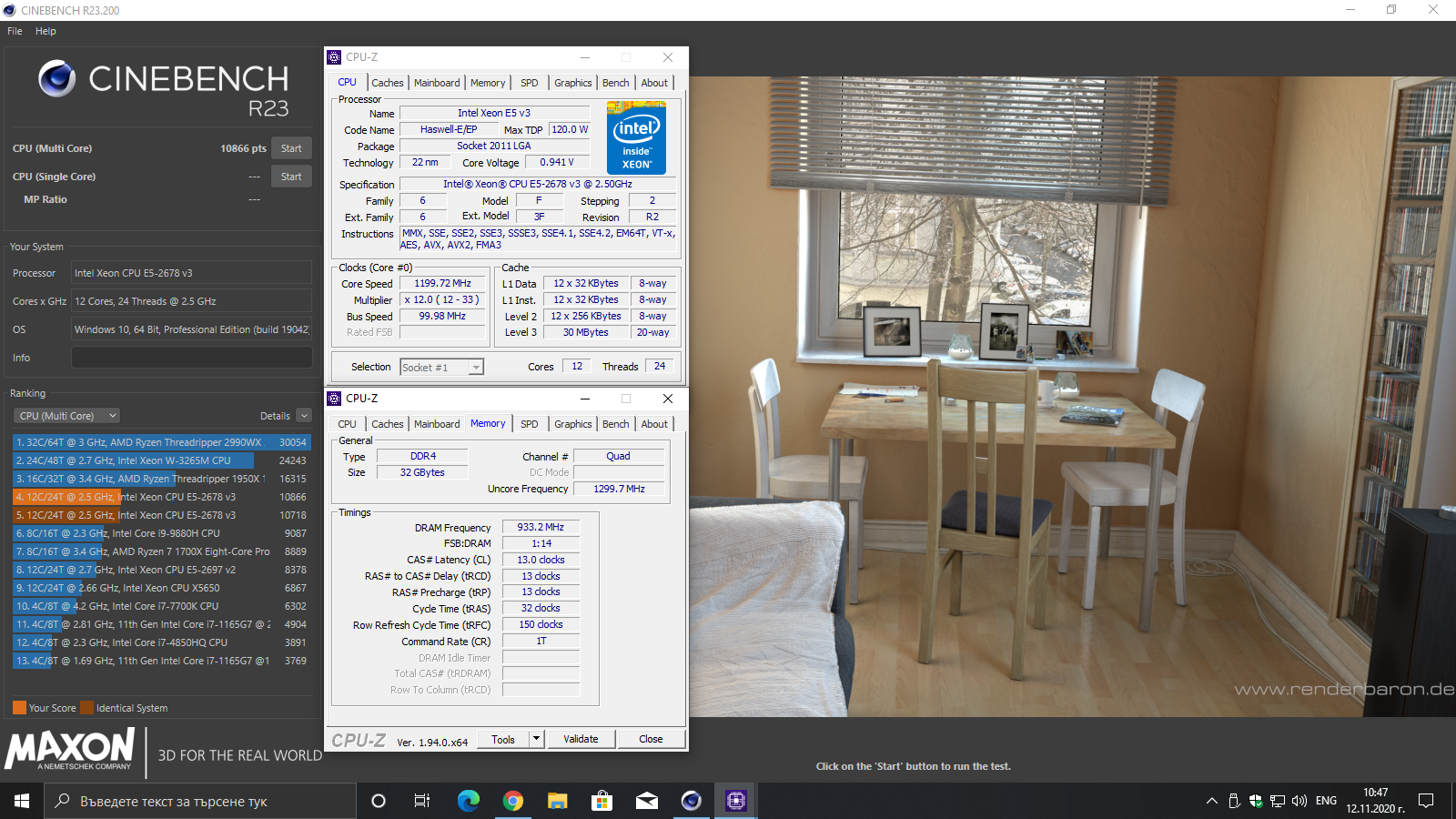This screenshot has height=819, width=1456.
Task: Select the Threadripper 2990WX ranking row
Action: point(161,442)
